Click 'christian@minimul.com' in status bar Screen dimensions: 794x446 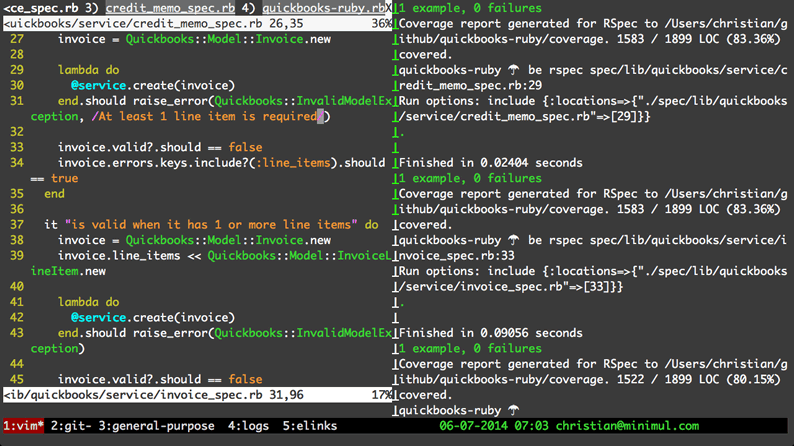pos(627,426)
